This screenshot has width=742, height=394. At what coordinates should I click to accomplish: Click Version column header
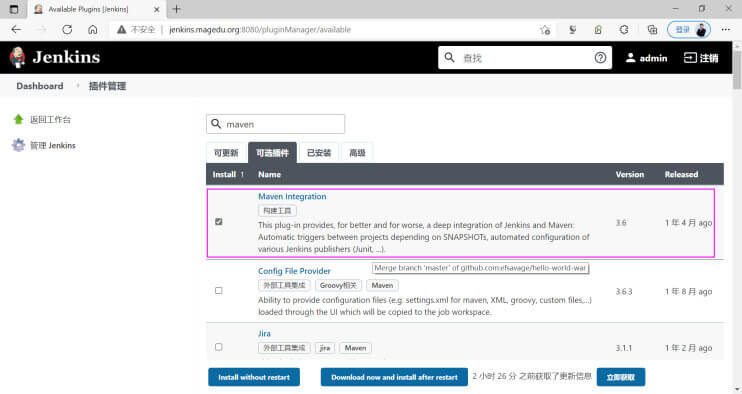(629, 175)
